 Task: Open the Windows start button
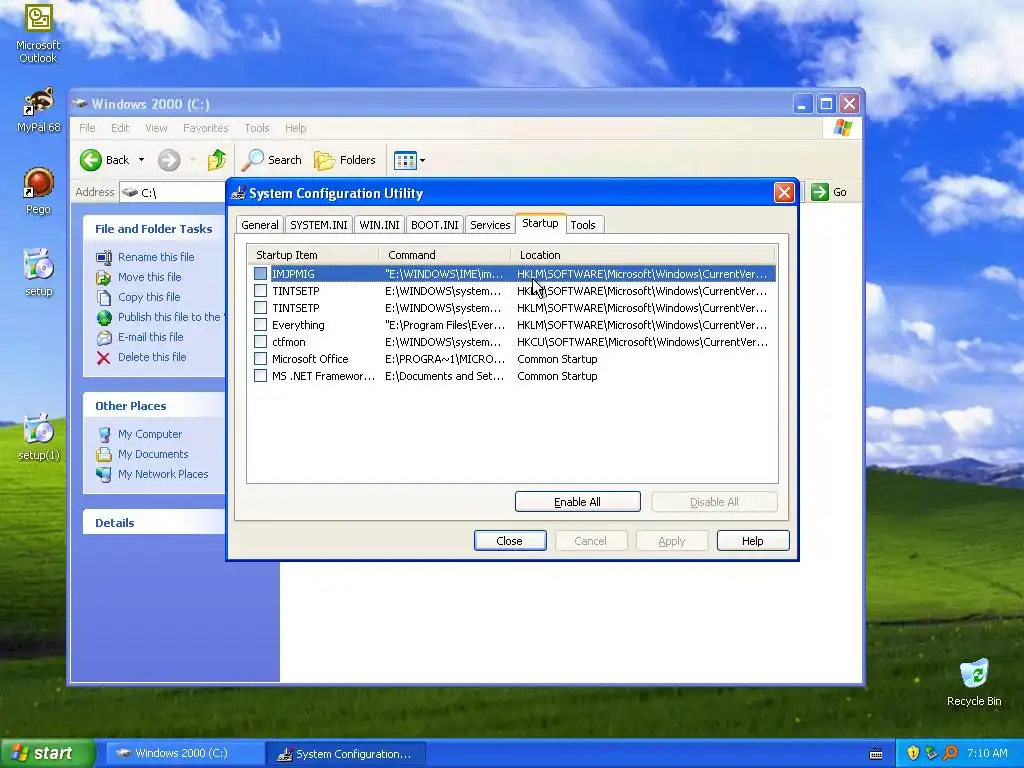click(x=46, y=753)
